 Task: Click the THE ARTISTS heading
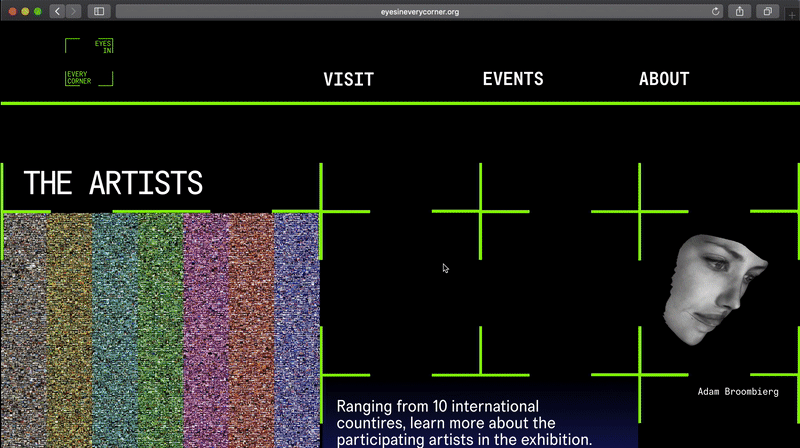click(113, 183)
